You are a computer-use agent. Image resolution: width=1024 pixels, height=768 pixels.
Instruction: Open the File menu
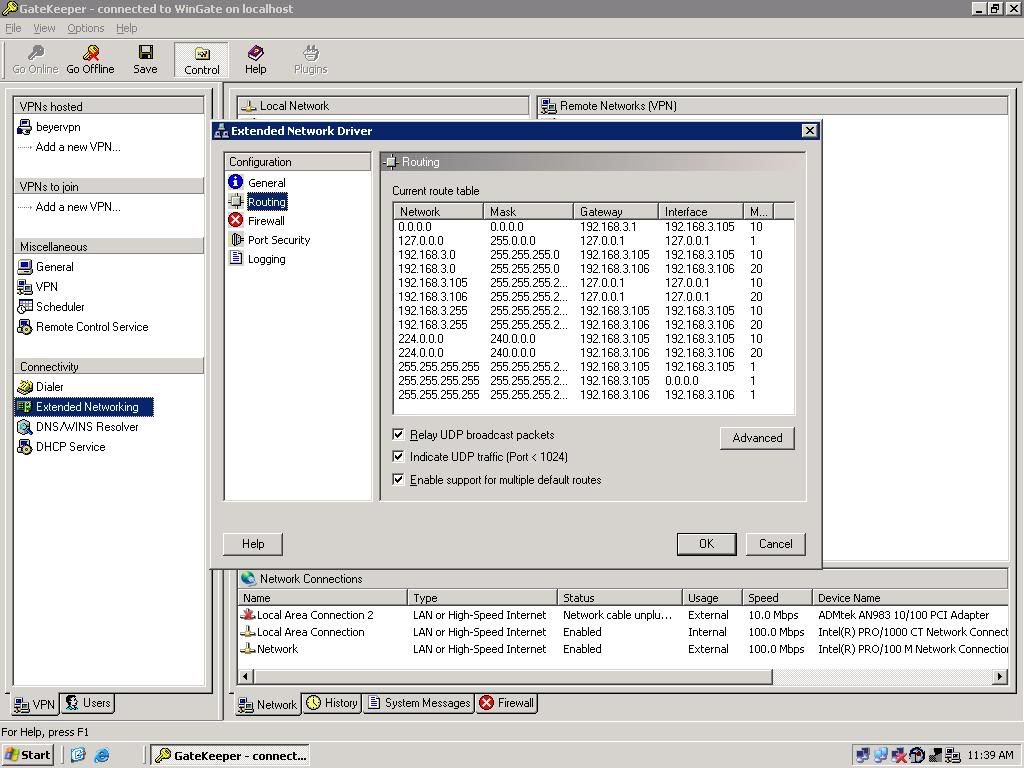13,28
